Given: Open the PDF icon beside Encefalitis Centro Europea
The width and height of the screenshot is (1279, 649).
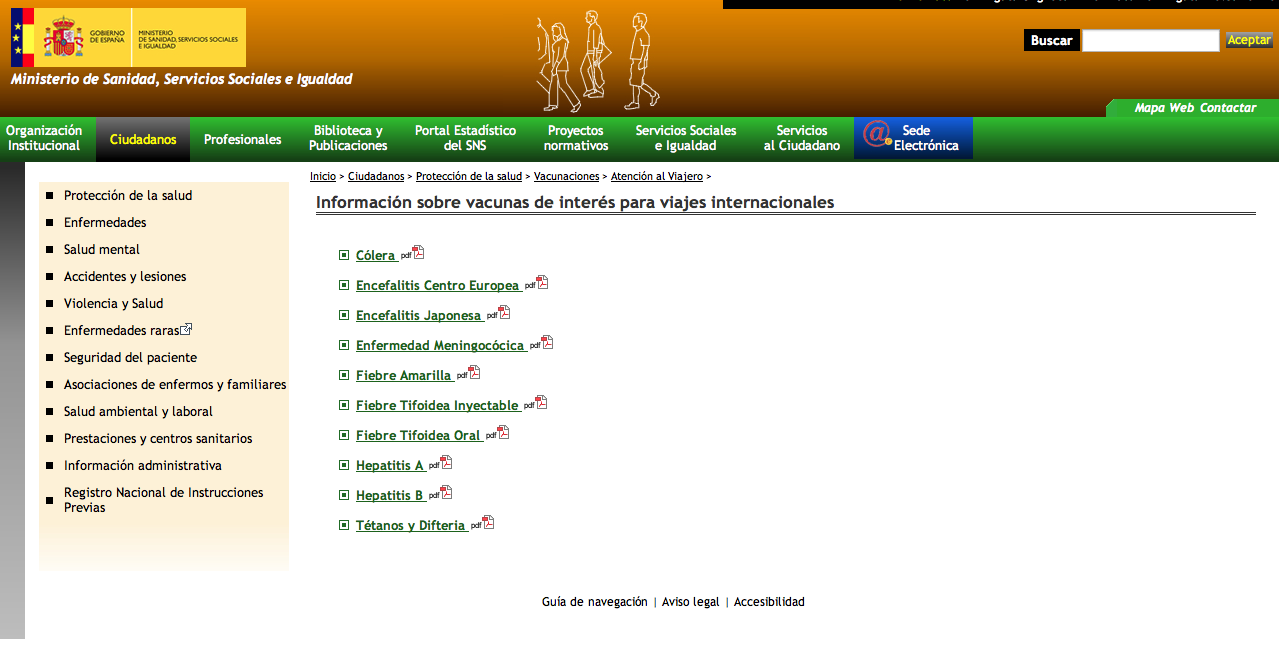Looking at the screenshot, I should 542,283.
